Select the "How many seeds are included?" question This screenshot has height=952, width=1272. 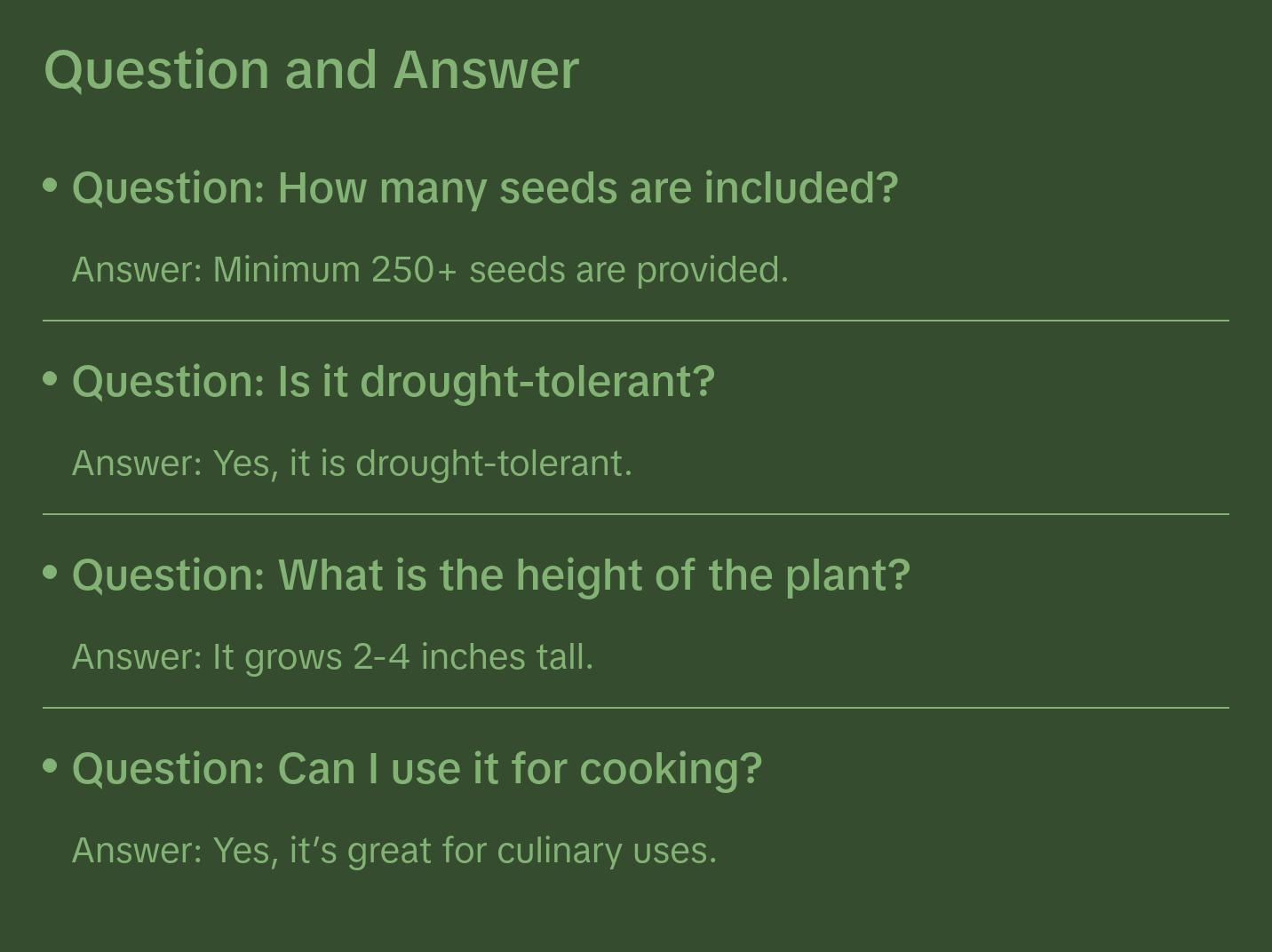click(x=485, y=188)
